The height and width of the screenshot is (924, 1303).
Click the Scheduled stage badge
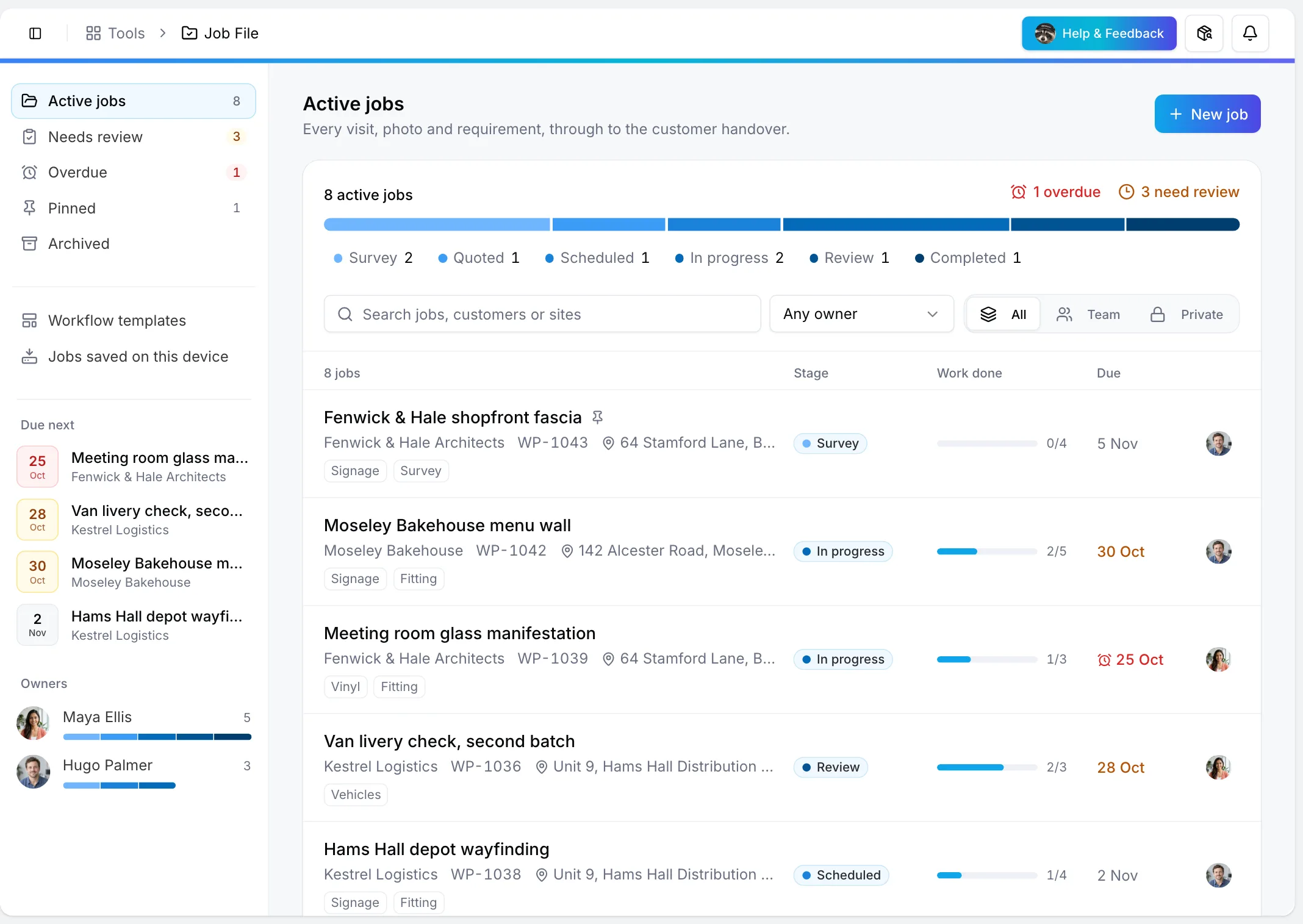click(841, 875)
